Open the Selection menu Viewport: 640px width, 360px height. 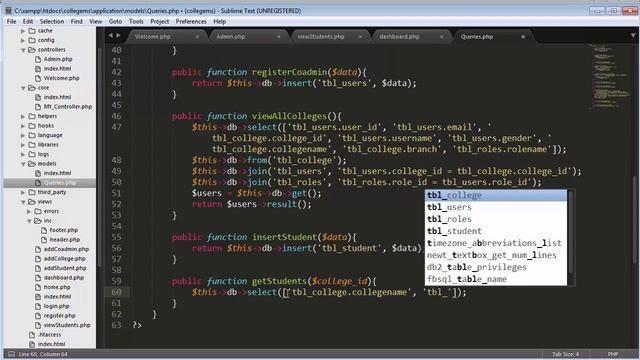coord(52,21)
